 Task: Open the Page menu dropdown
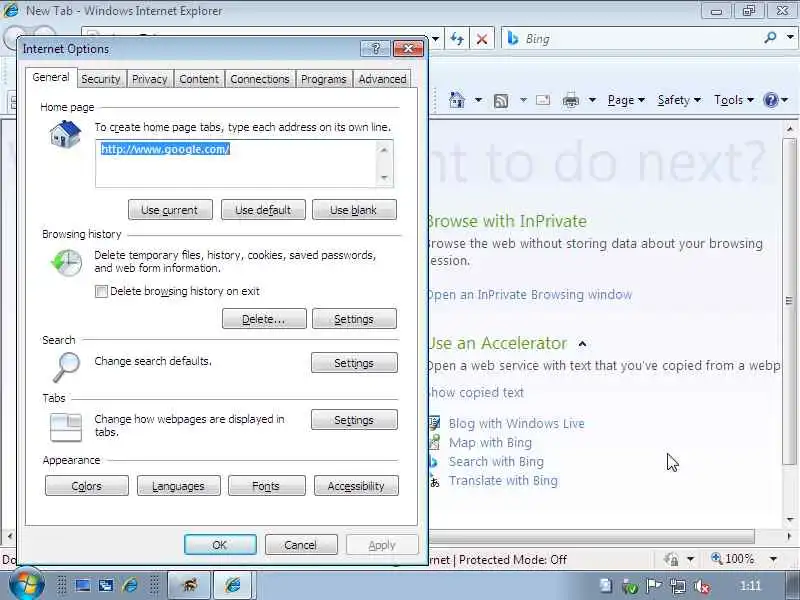(626, 100)
